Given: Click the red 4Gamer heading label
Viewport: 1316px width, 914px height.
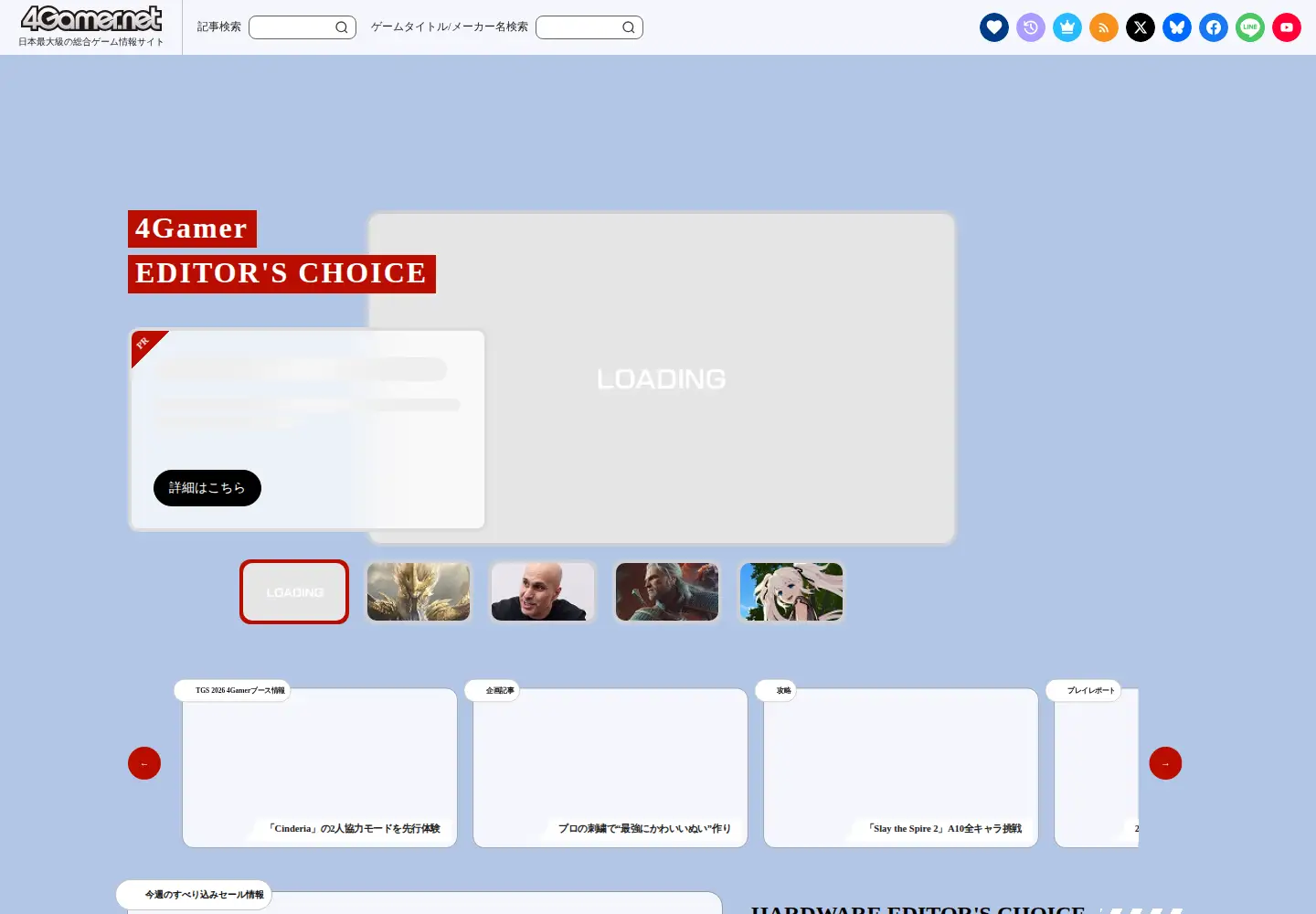Looking at the screenshot, I should [192, 228].
